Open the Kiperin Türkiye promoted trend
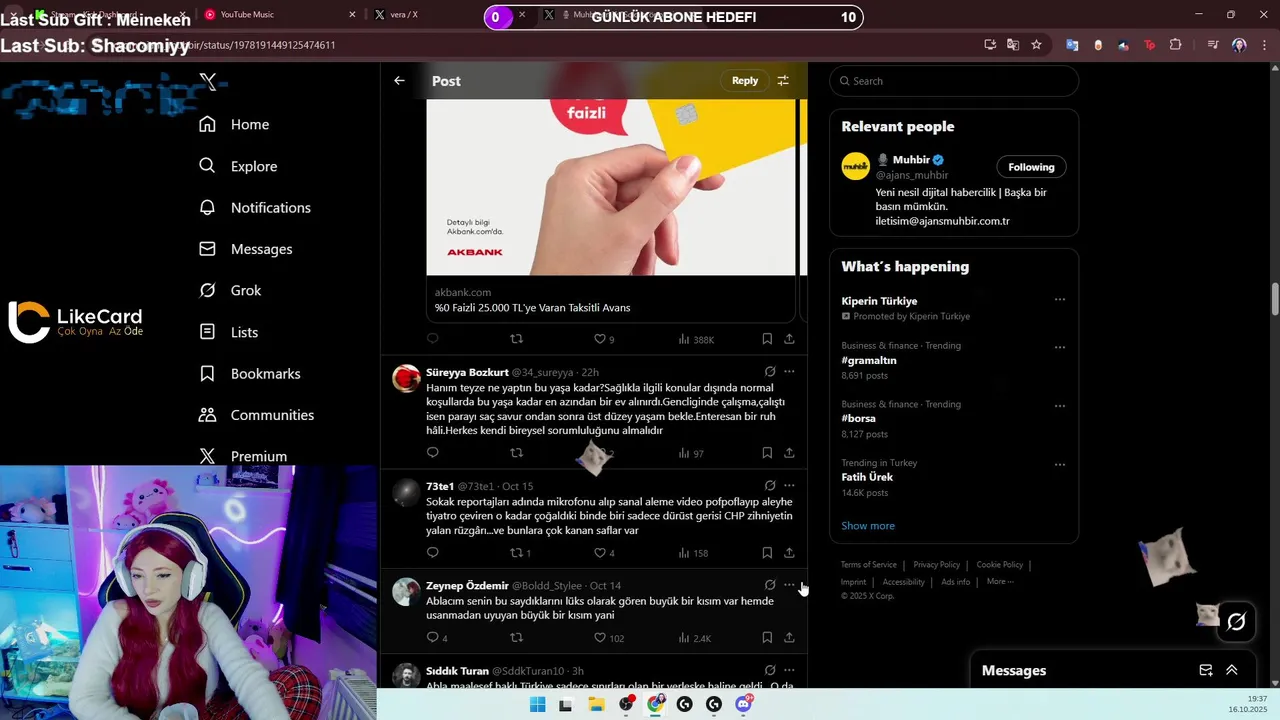 coord(879,301)
